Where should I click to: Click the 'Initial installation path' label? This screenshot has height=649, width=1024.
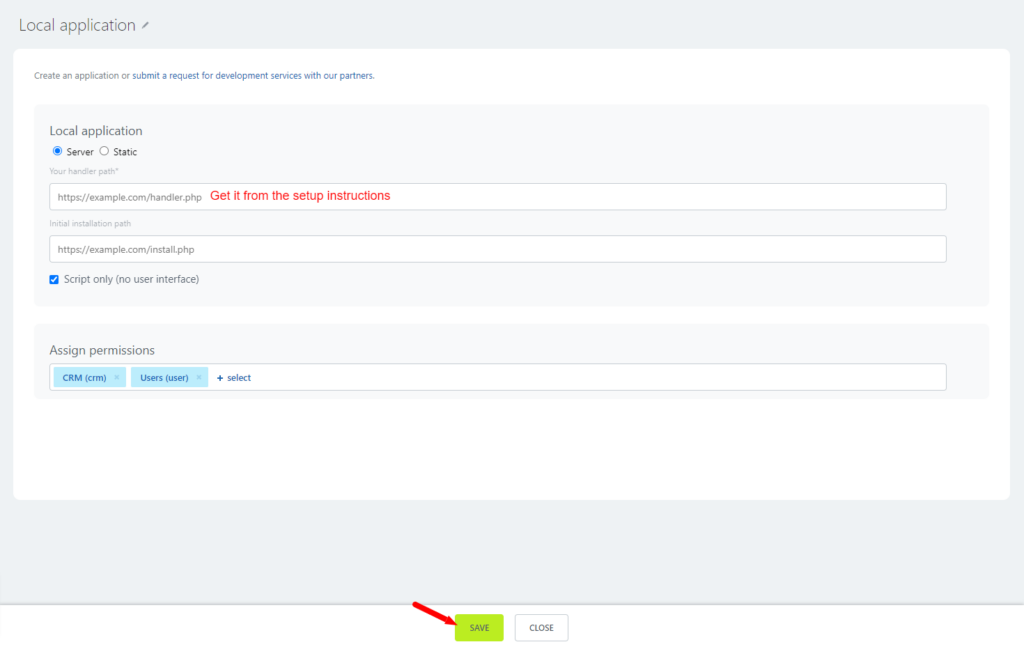[90, 223]
